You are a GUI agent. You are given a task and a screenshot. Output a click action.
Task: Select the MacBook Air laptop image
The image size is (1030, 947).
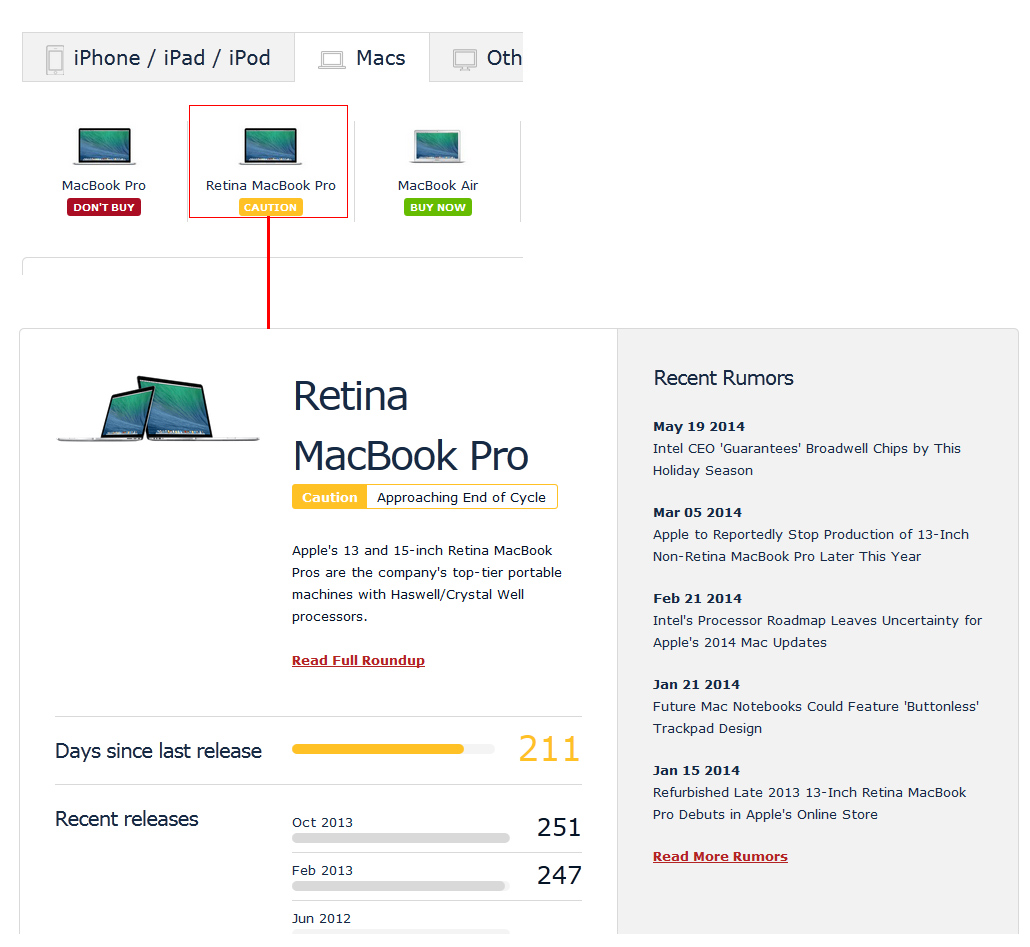click(438, 146)
